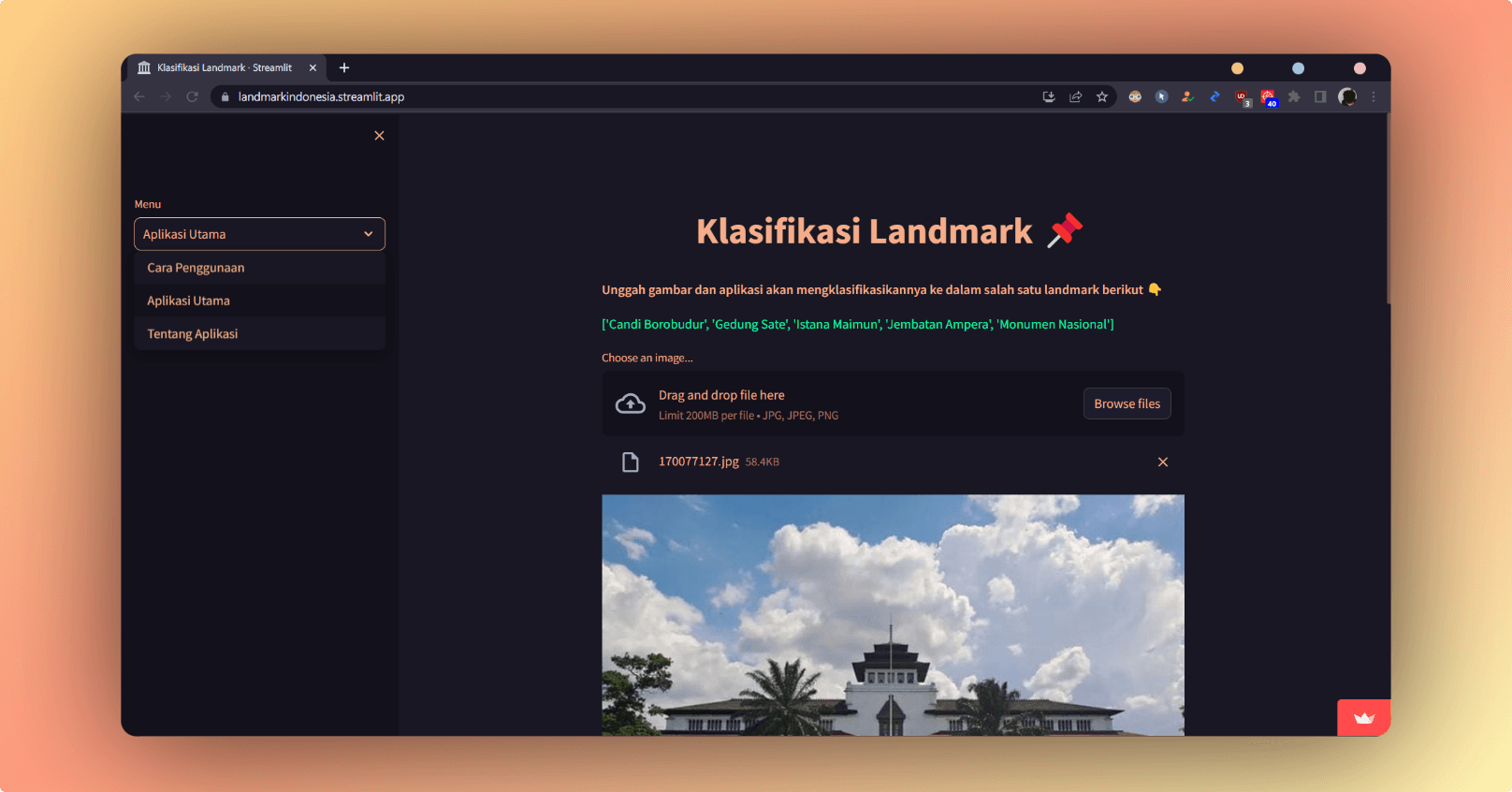
Task: Remove uploaded file 170077127.jpg
Action: point(1162,462)
